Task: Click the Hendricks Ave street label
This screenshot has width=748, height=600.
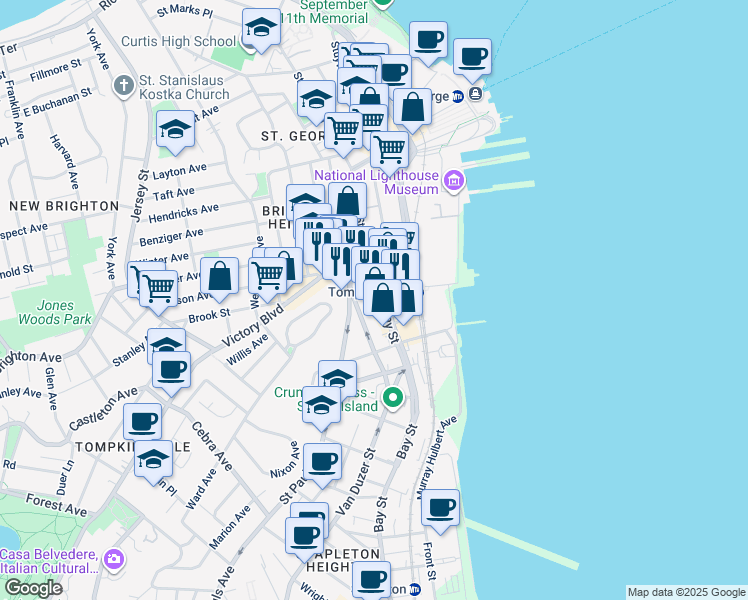Action: point(184,214)
